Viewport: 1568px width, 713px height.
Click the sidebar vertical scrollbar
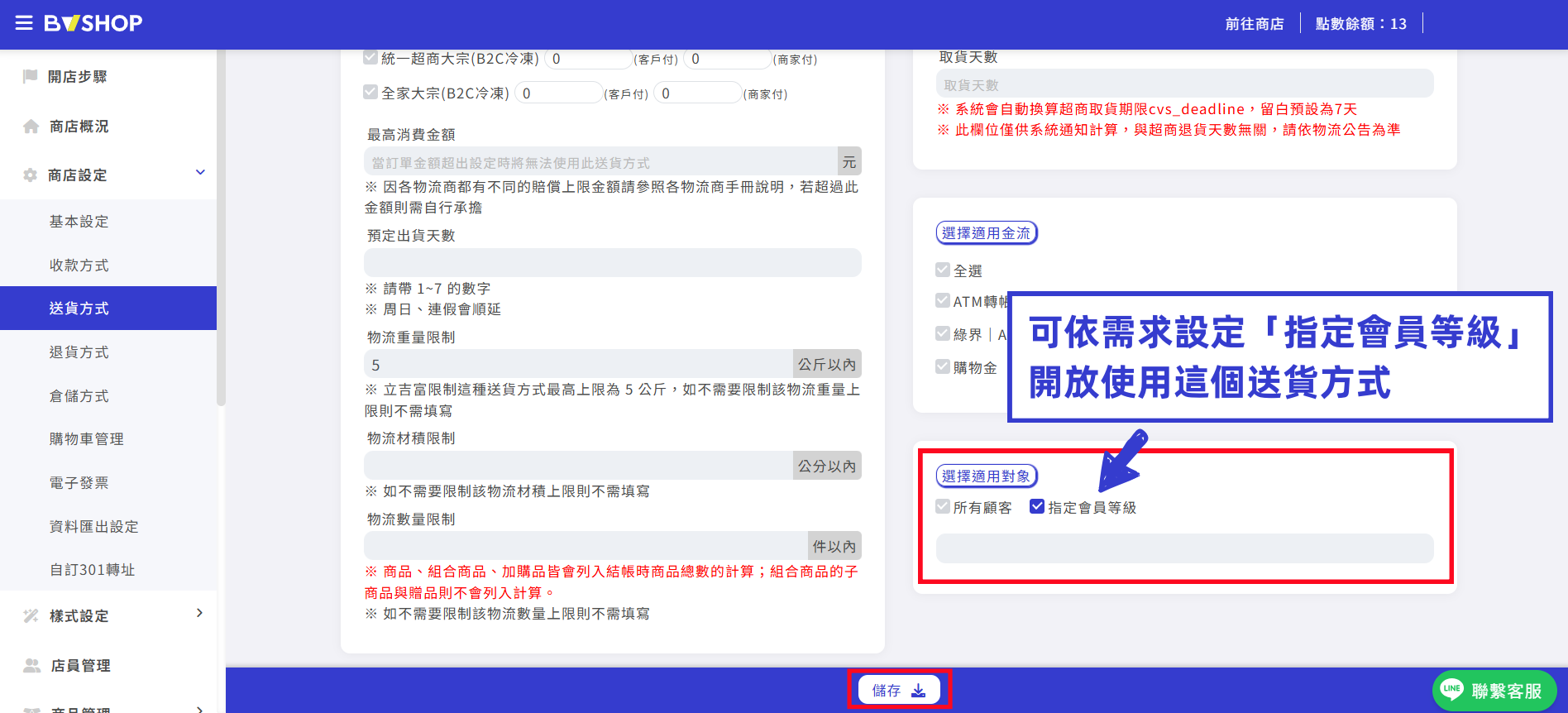click(221, 227)
